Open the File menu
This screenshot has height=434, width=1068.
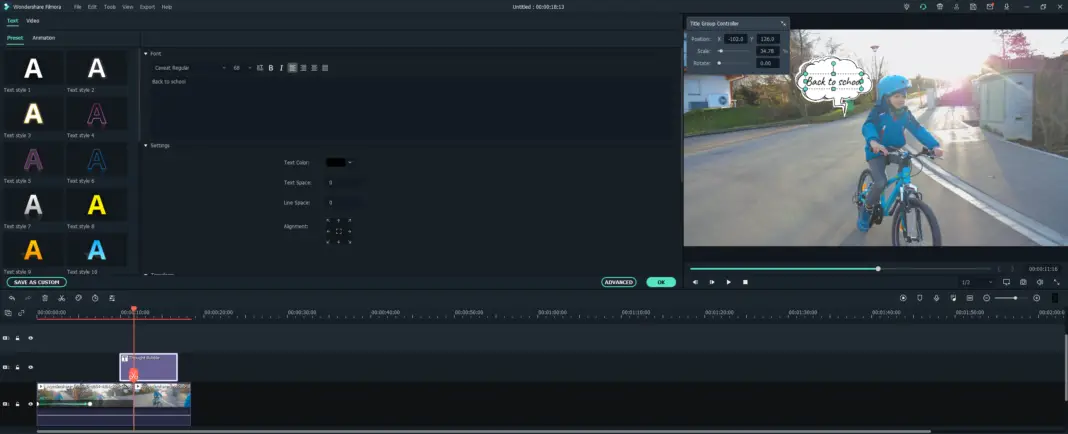tap(77, 7)
